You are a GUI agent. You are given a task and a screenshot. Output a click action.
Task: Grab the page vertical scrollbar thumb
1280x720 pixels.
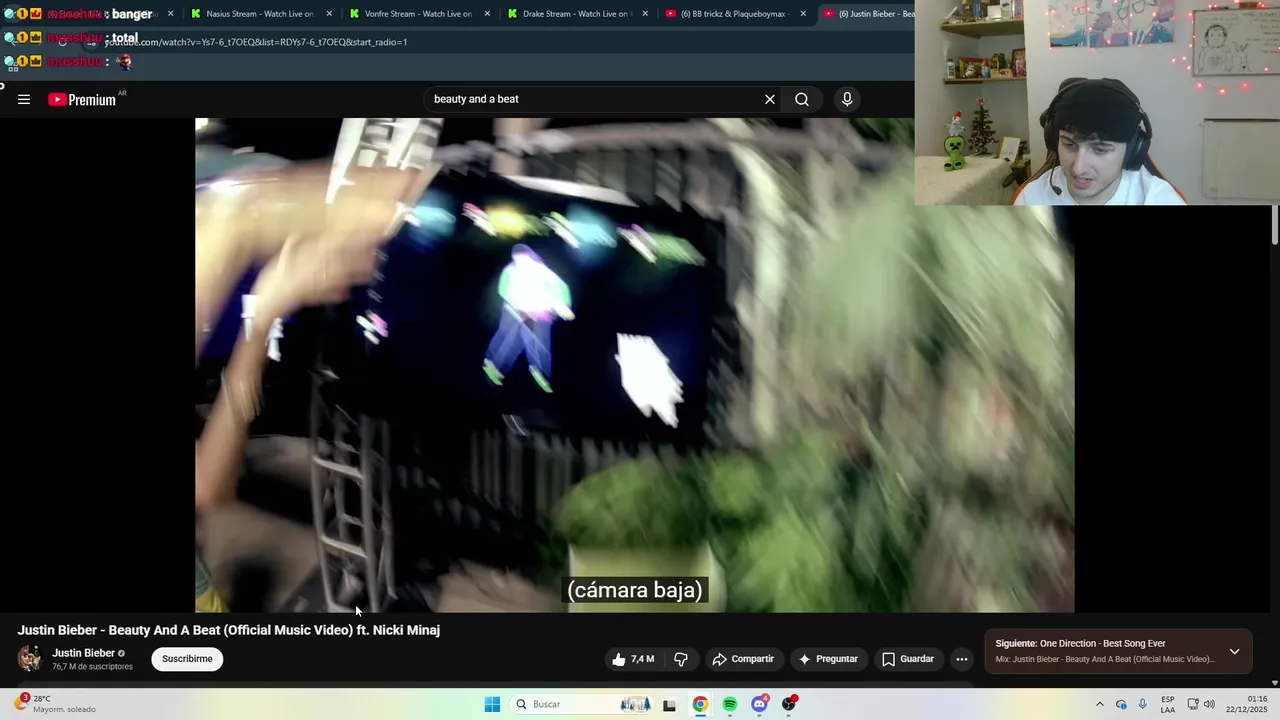coord(1275,224)
